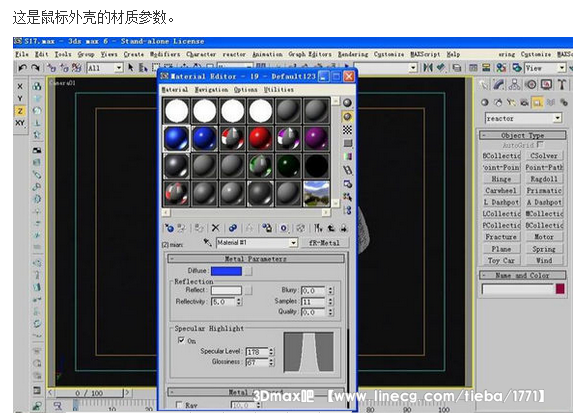Image resolution: width=574 pixels, height=413 pixels.
Task: Click the Make Preview icon
Action: 347,170
